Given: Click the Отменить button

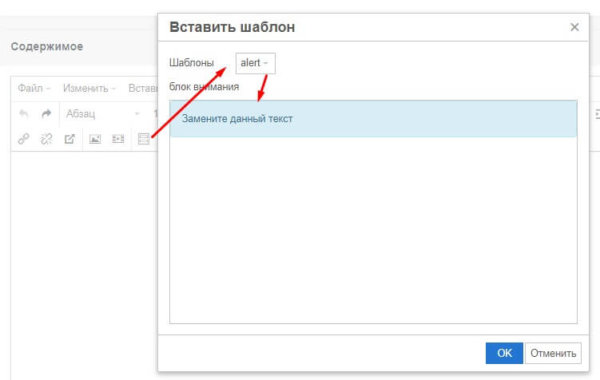Looking at the screenshot, I should click(553, 353).
